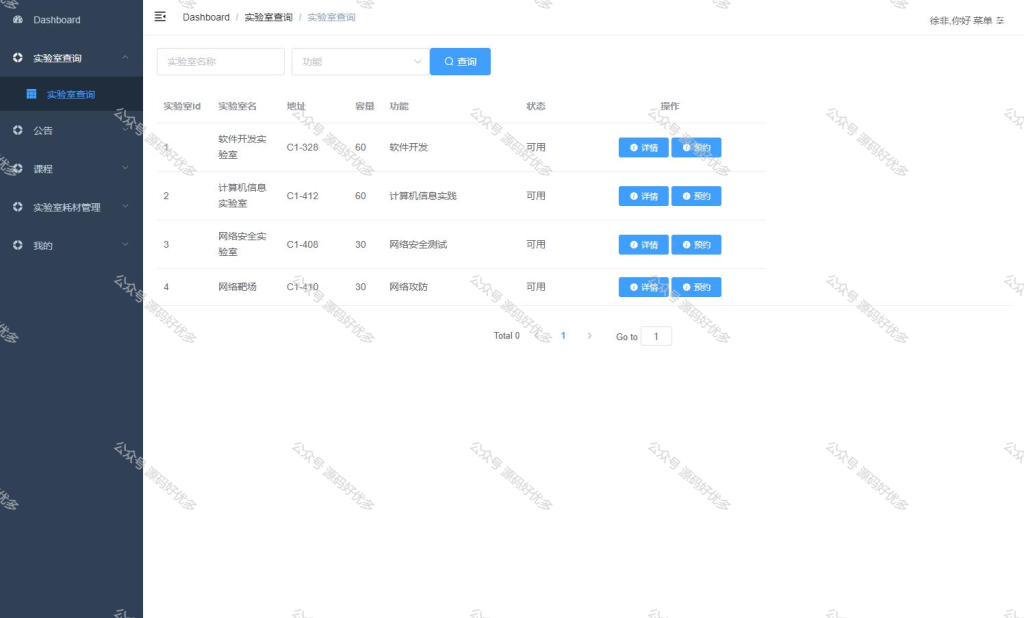Click the icon beside 实验室耗材管理
1024x618 pixels.
[x=18, y=207]
